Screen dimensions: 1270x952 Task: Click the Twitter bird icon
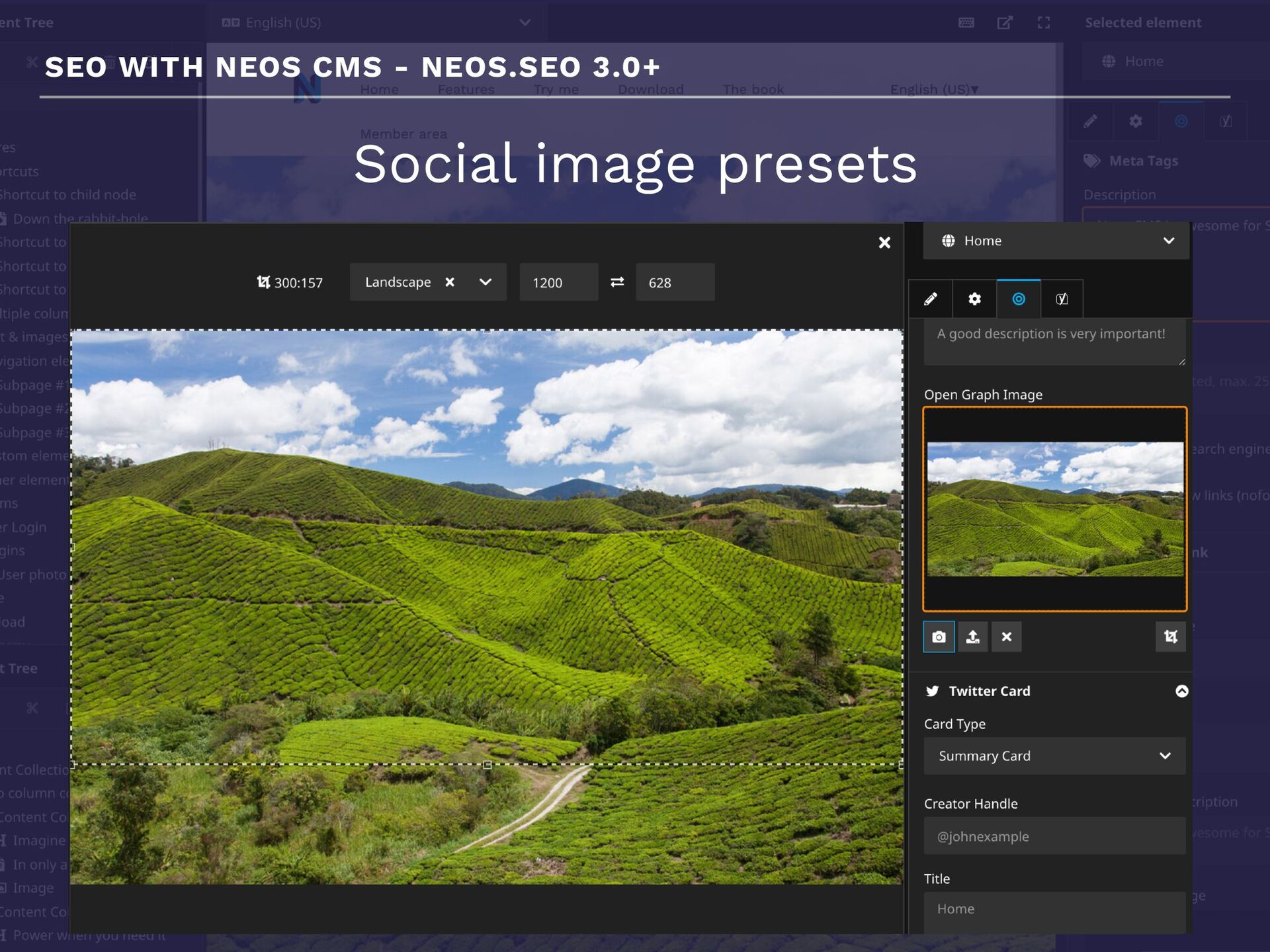[x=933, y=691]
